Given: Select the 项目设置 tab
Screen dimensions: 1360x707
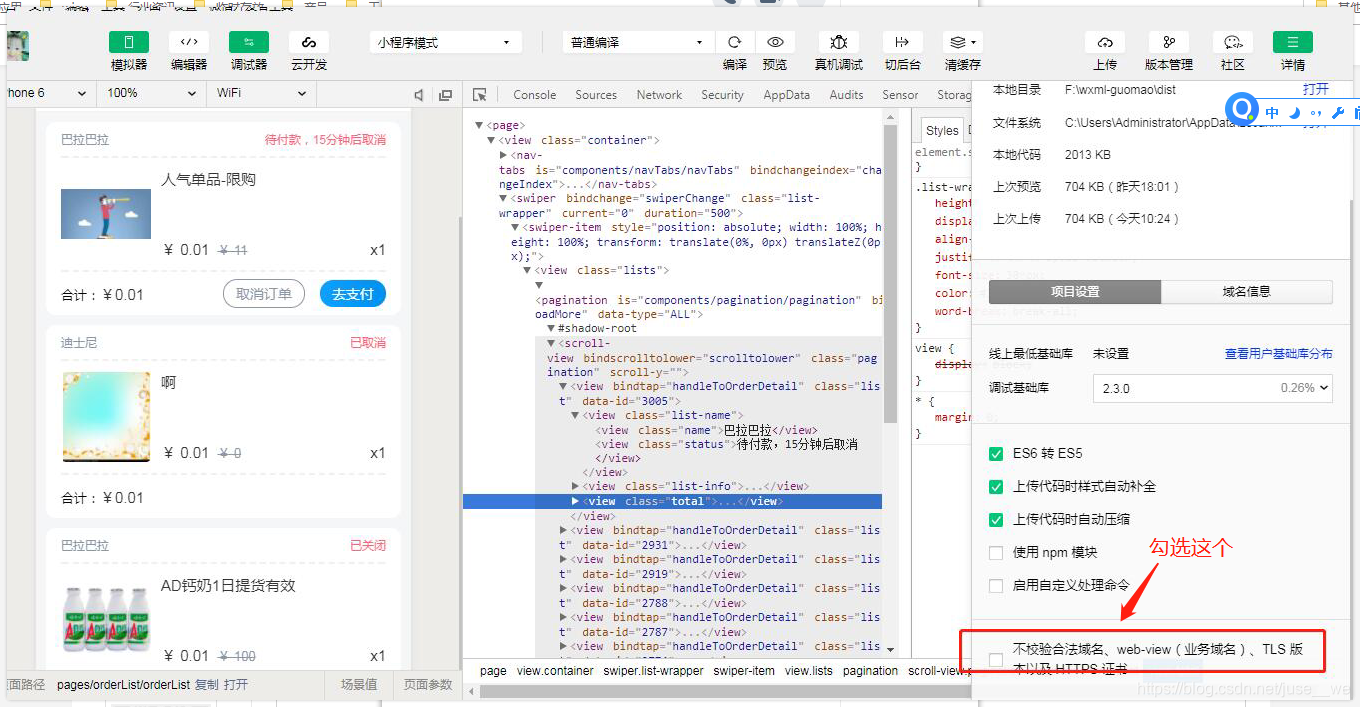Looking at the screenshot, I should pos(1075,292).
